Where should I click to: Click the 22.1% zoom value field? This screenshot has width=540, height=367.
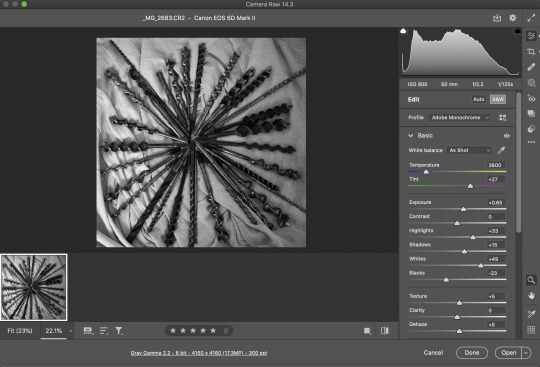(x=54, y=331)
